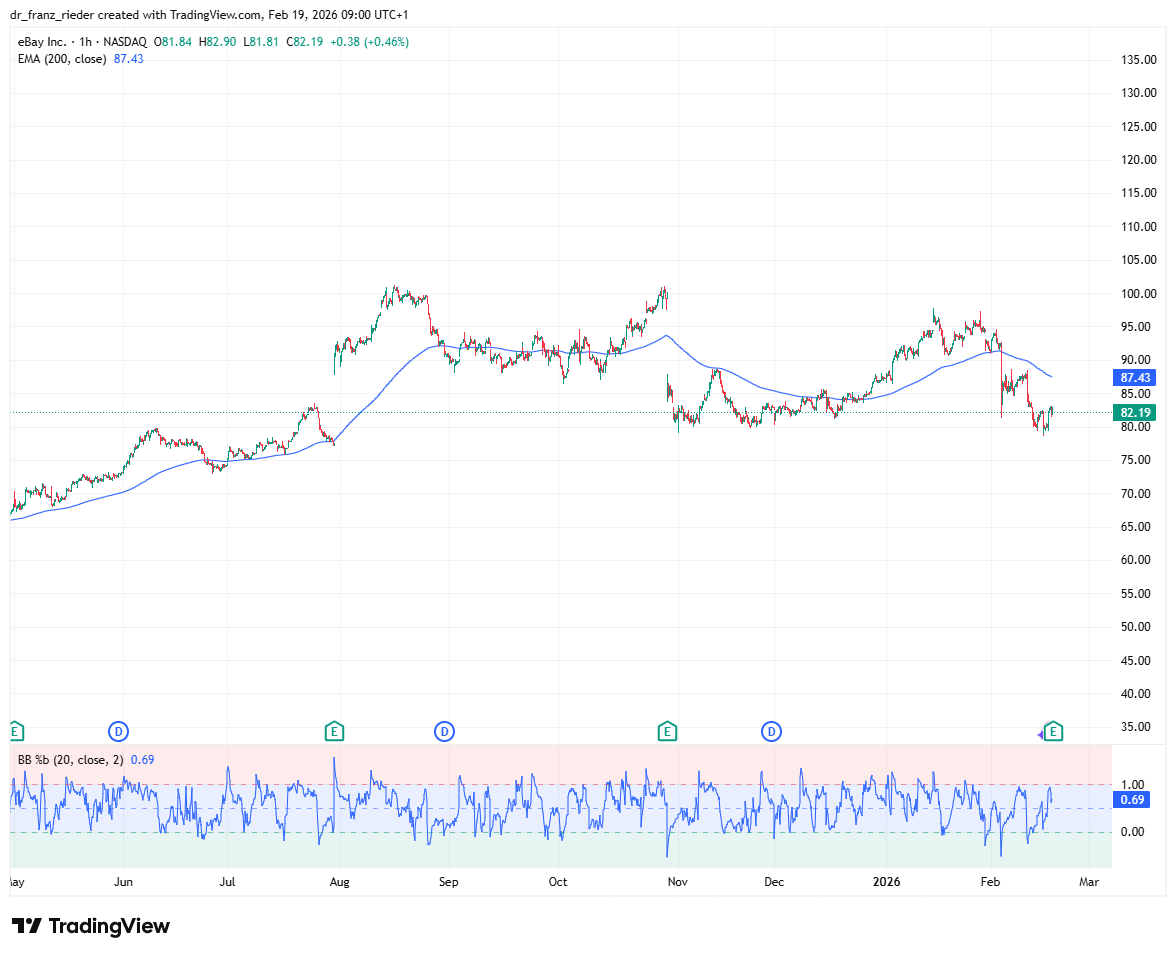The image size is (1176, 956).
Task: Open the upcoming earnings marker in February
Action: coord(1053,731)
